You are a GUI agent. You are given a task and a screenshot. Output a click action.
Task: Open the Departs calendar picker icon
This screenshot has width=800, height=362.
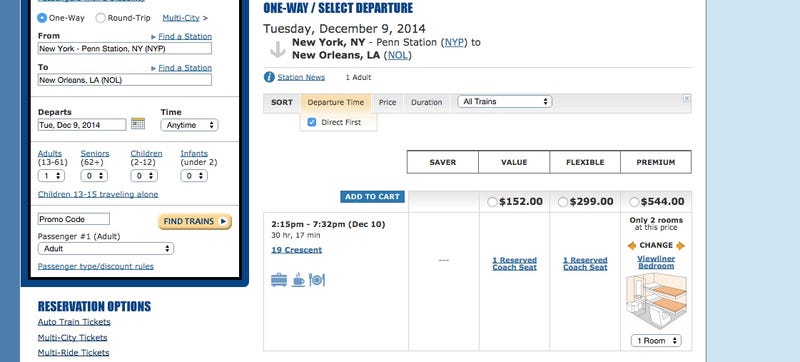(x=138, y=124)
